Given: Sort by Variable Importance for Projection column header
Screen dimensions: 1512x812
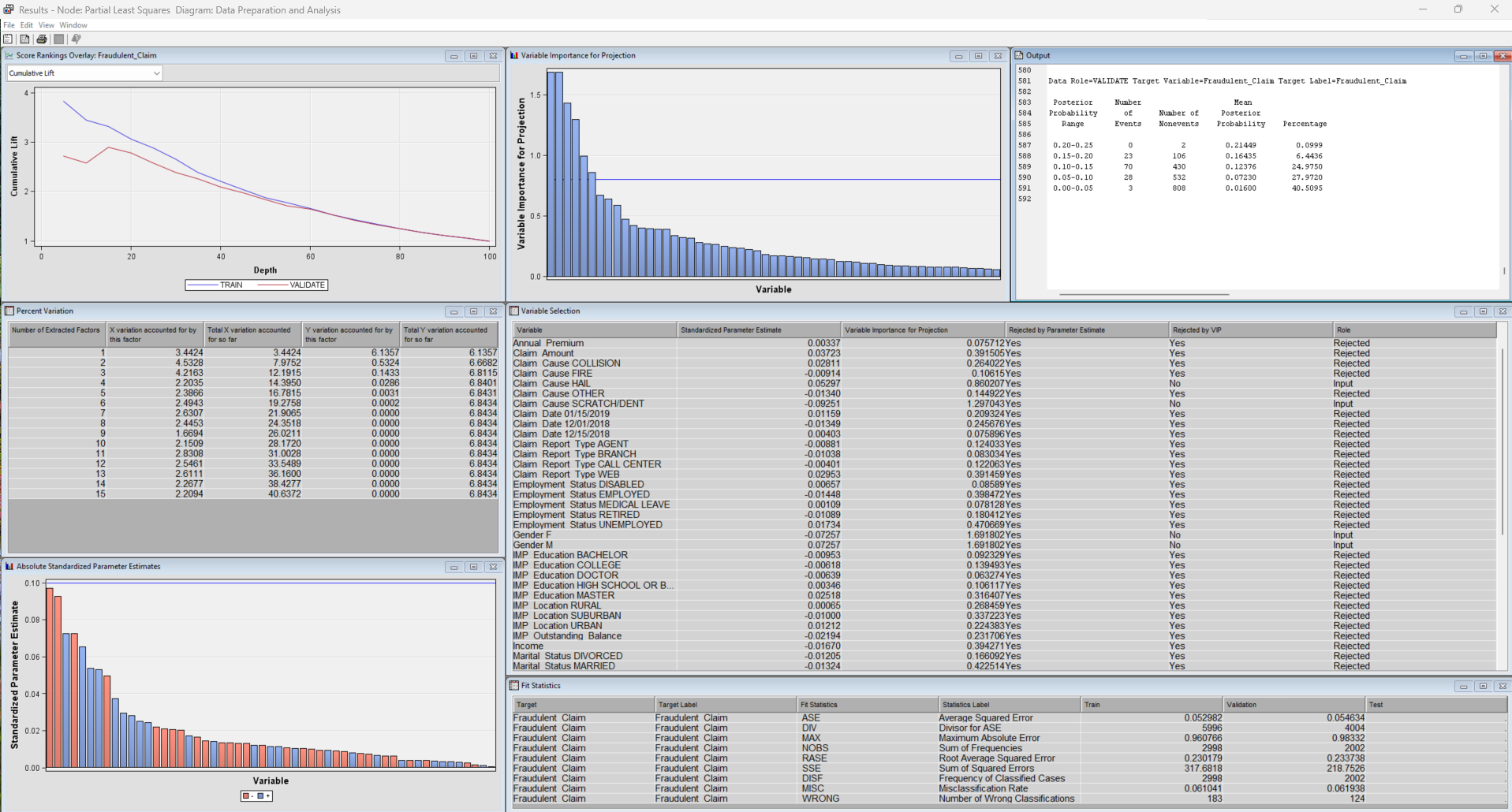Looking at the screenshot, I should tap(923, 330).
